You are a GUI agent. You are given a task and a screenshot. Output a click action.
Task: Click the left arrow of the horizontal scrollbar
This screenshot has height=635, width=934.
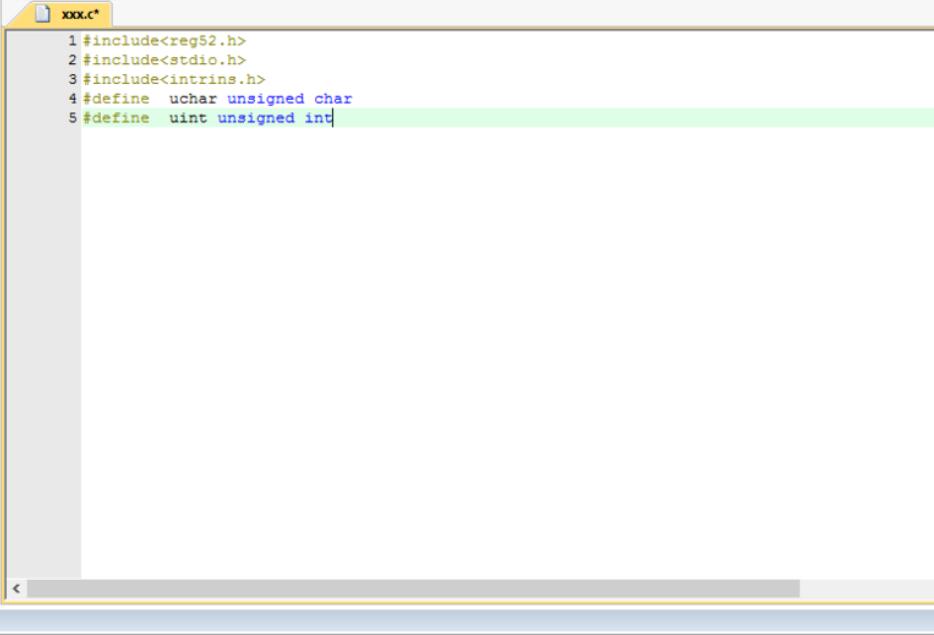click(x=15, y=589)
